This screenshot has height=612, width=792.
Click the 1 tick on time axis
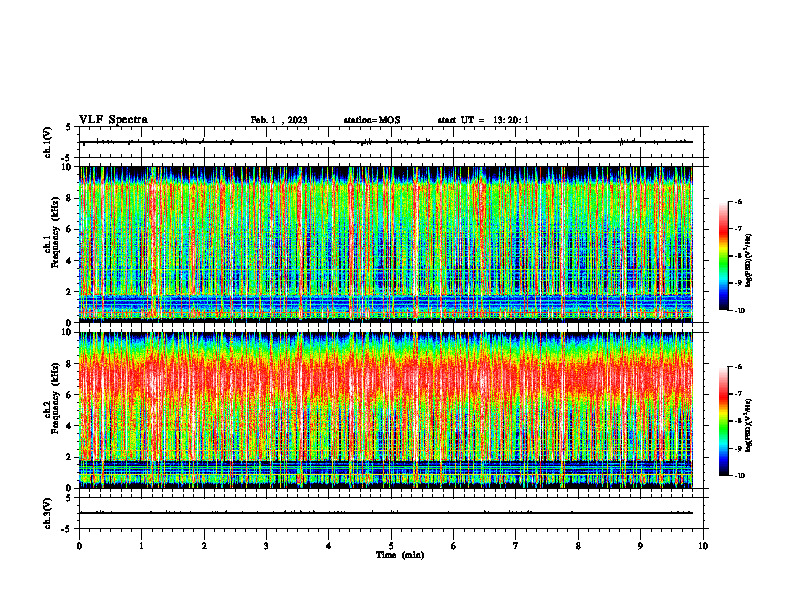[141, 546]
